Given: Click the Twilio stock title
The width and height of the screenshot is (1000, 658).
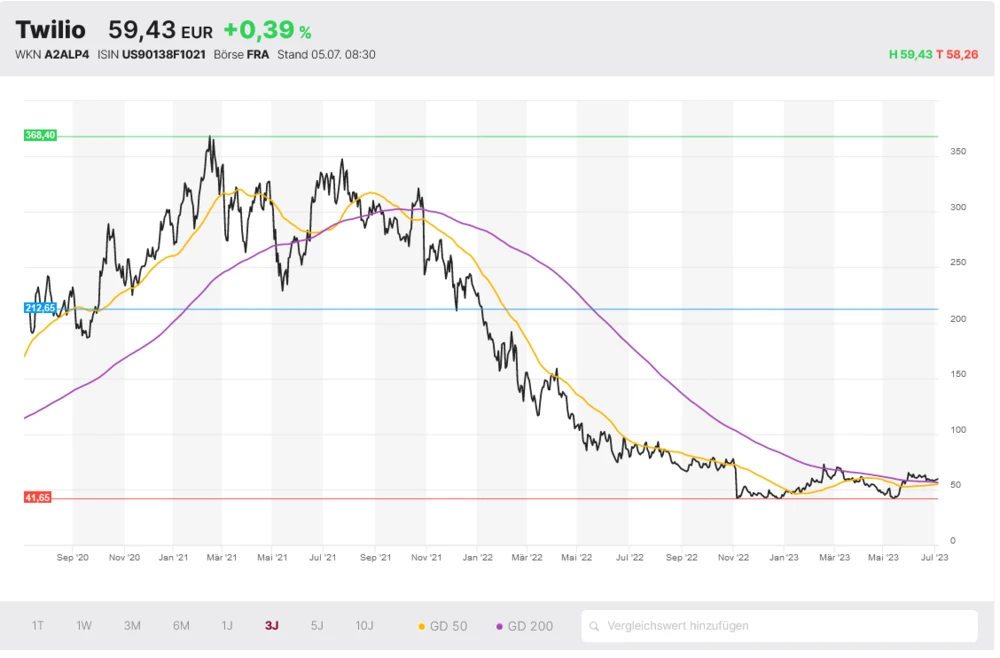Looking at the screenshot, I should click(x=50, y=30).
